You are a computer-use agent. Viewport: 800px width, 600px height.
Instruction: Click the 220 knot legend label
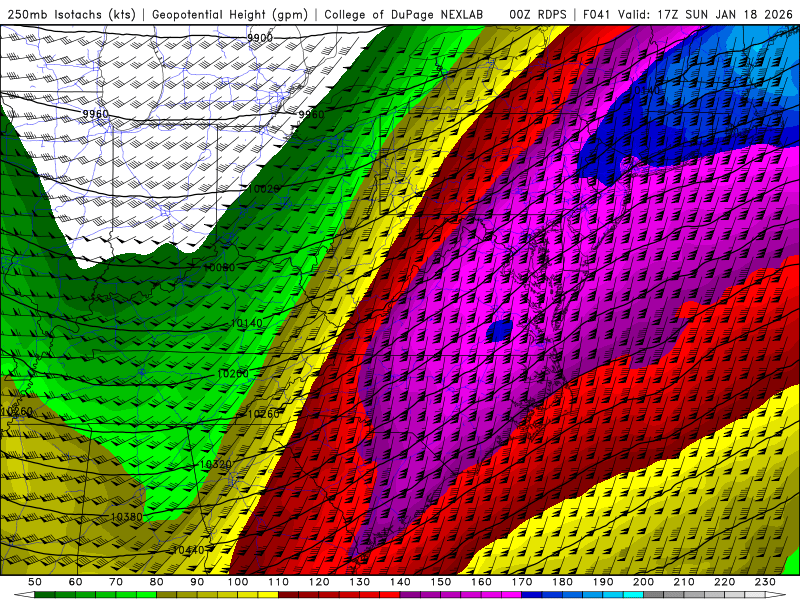pyautogui.click(x=724, y=582)
